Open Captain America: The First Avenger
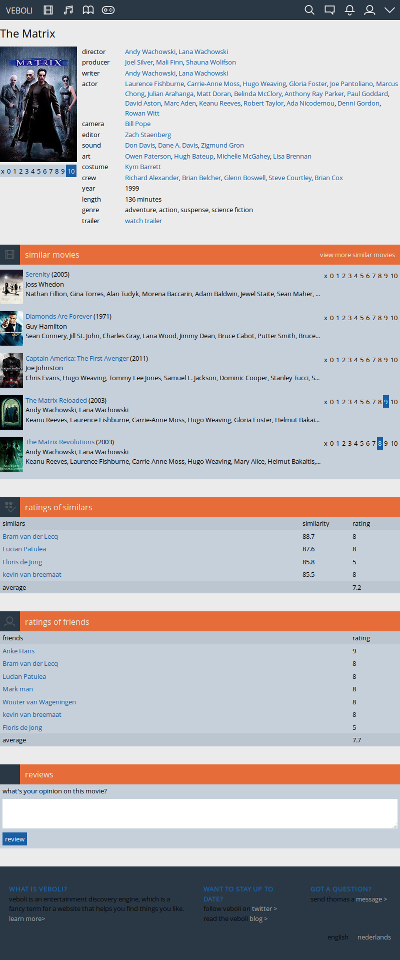Viewport: 400px width, 960px height. [x=77, y=358]
